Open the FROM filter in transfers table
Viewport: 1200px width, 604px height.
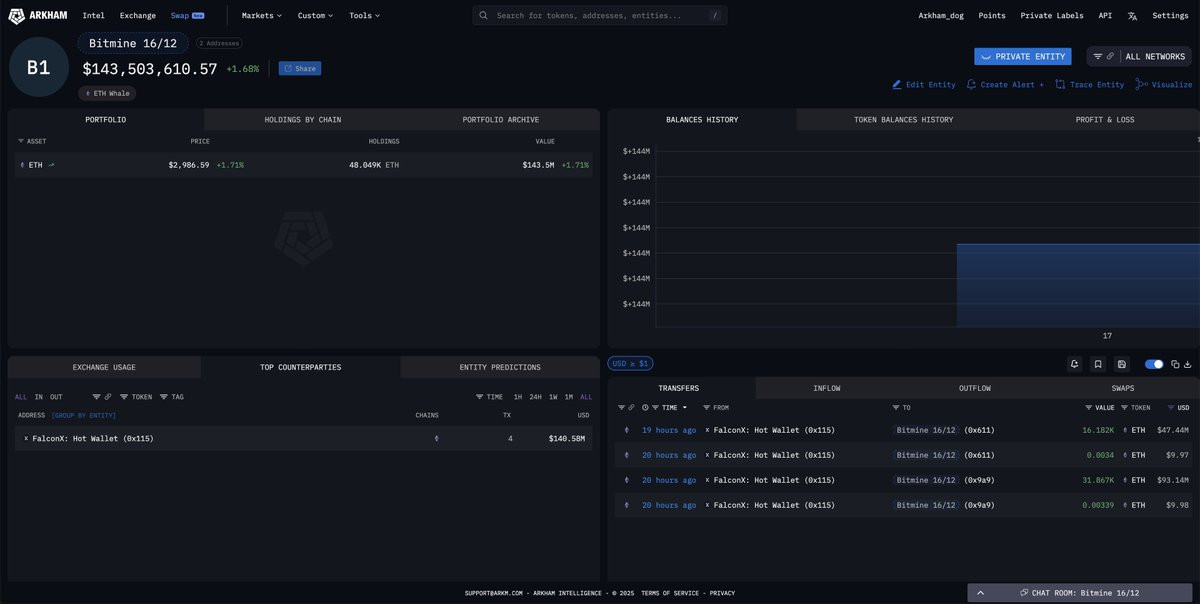(716, 408)
